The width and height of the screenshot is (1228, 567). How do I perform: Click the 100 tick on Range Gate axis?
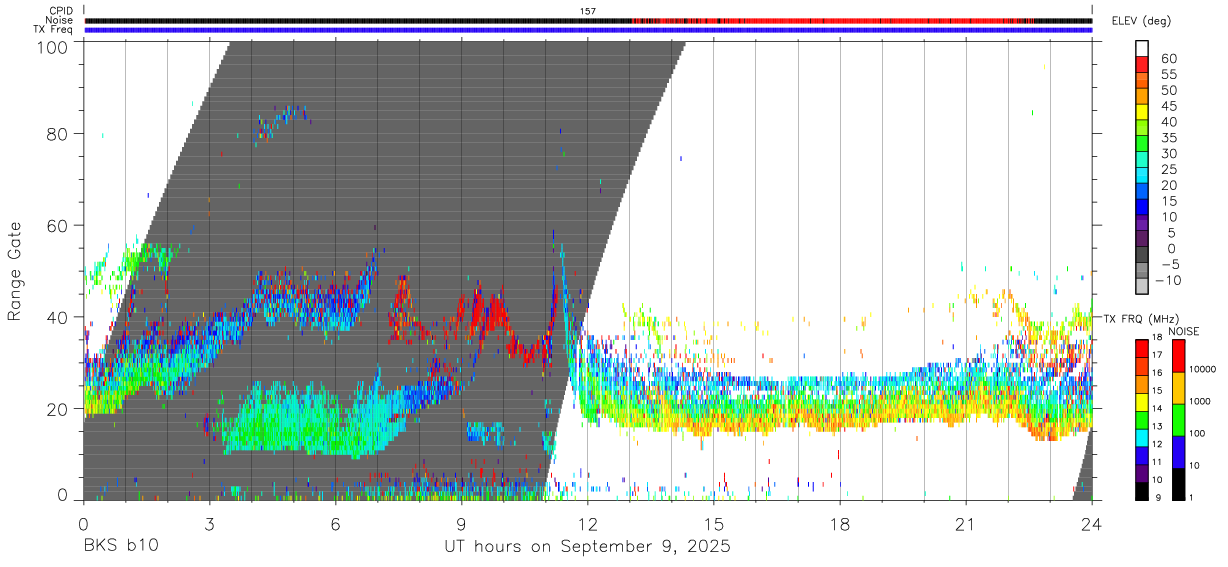(54, 46)
